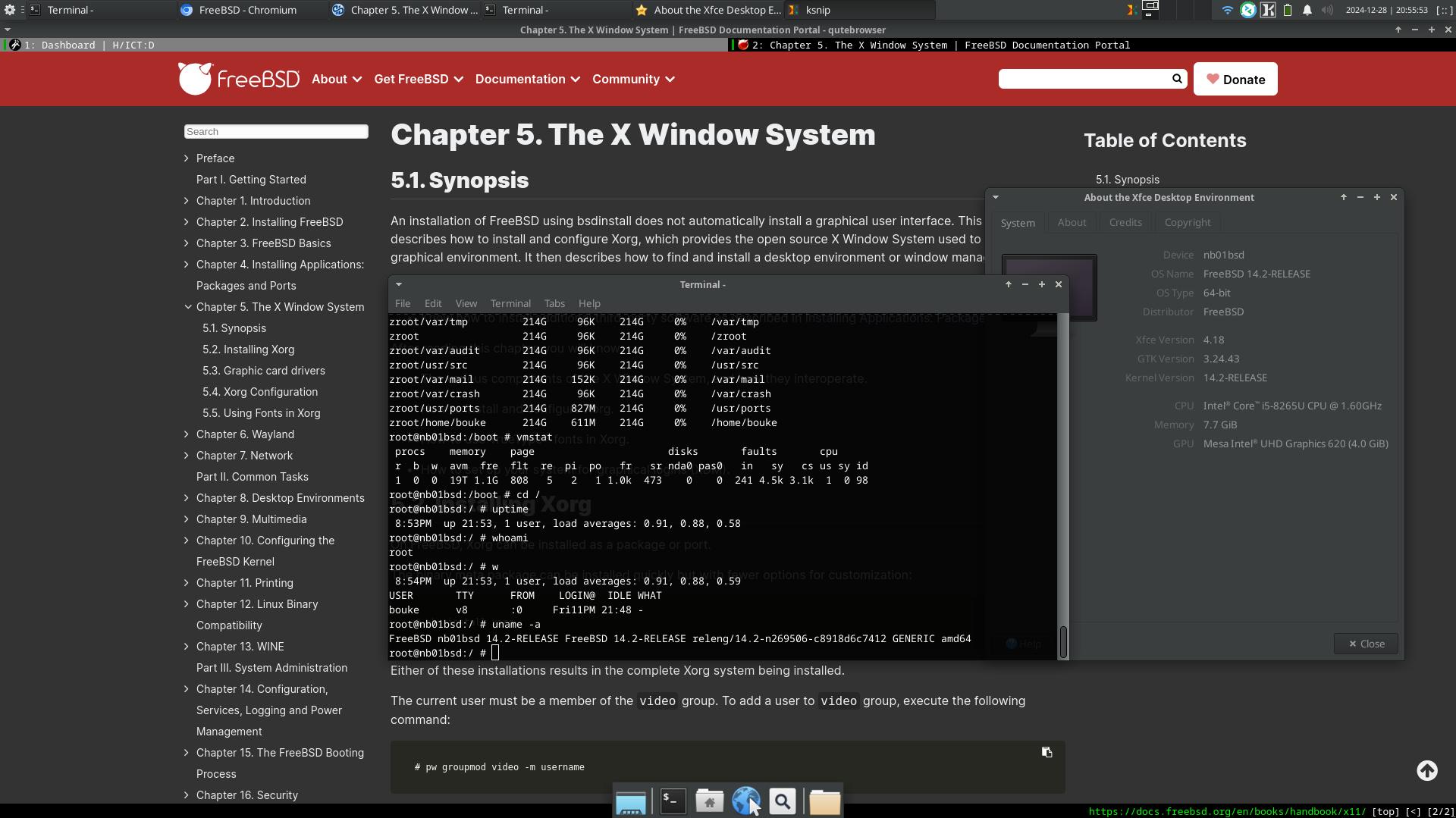Go to 5.3. Graphic card drivers link
This screenshot has height=818, width=1456.
[263, 371]
